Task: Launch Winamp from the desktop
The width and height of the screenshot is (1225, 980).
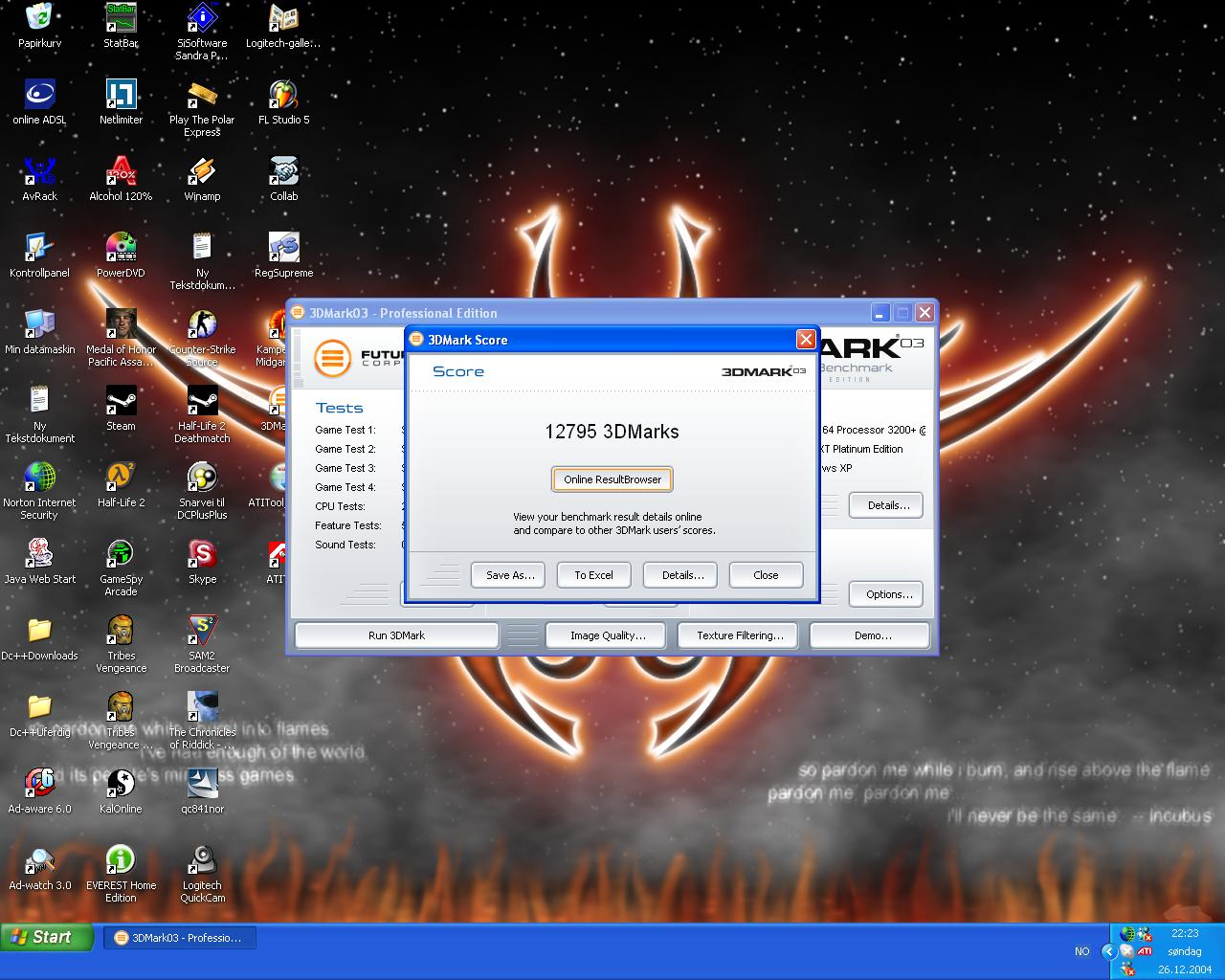Action: click(x=202, y=178)
